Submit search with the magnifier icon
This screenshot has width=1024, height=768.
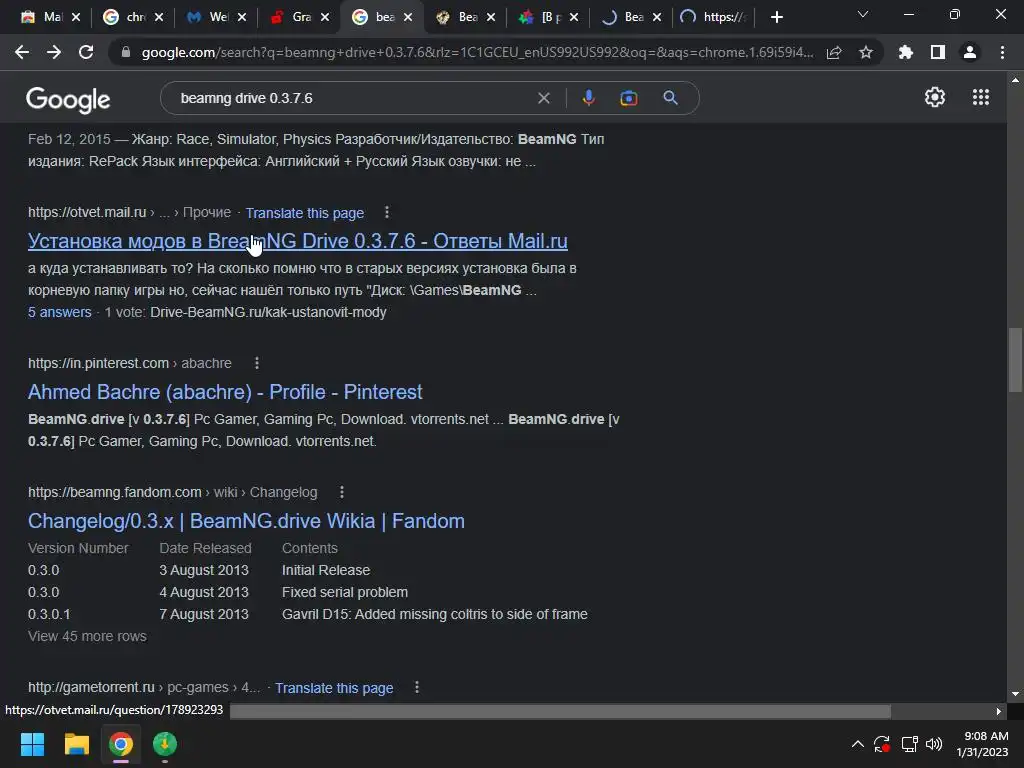pos(670,98)
